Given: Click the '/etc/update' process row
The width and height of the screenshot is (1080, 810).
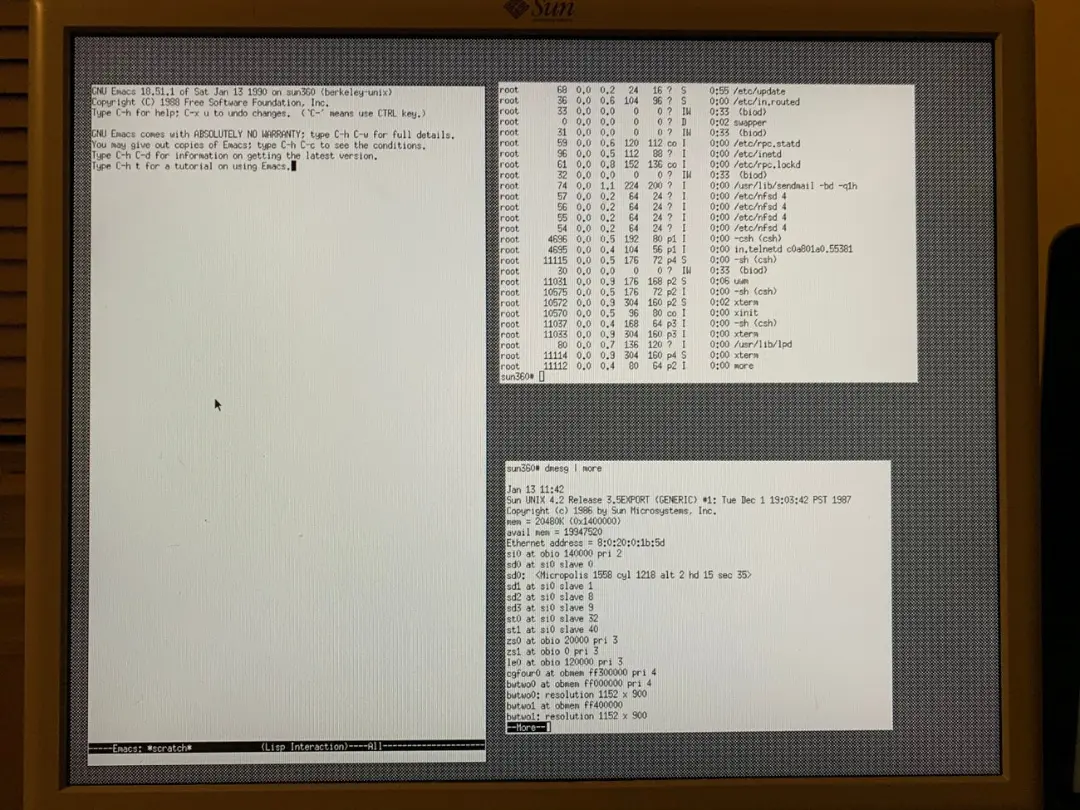Looking at the screenshot, I should tap(642, 90).
